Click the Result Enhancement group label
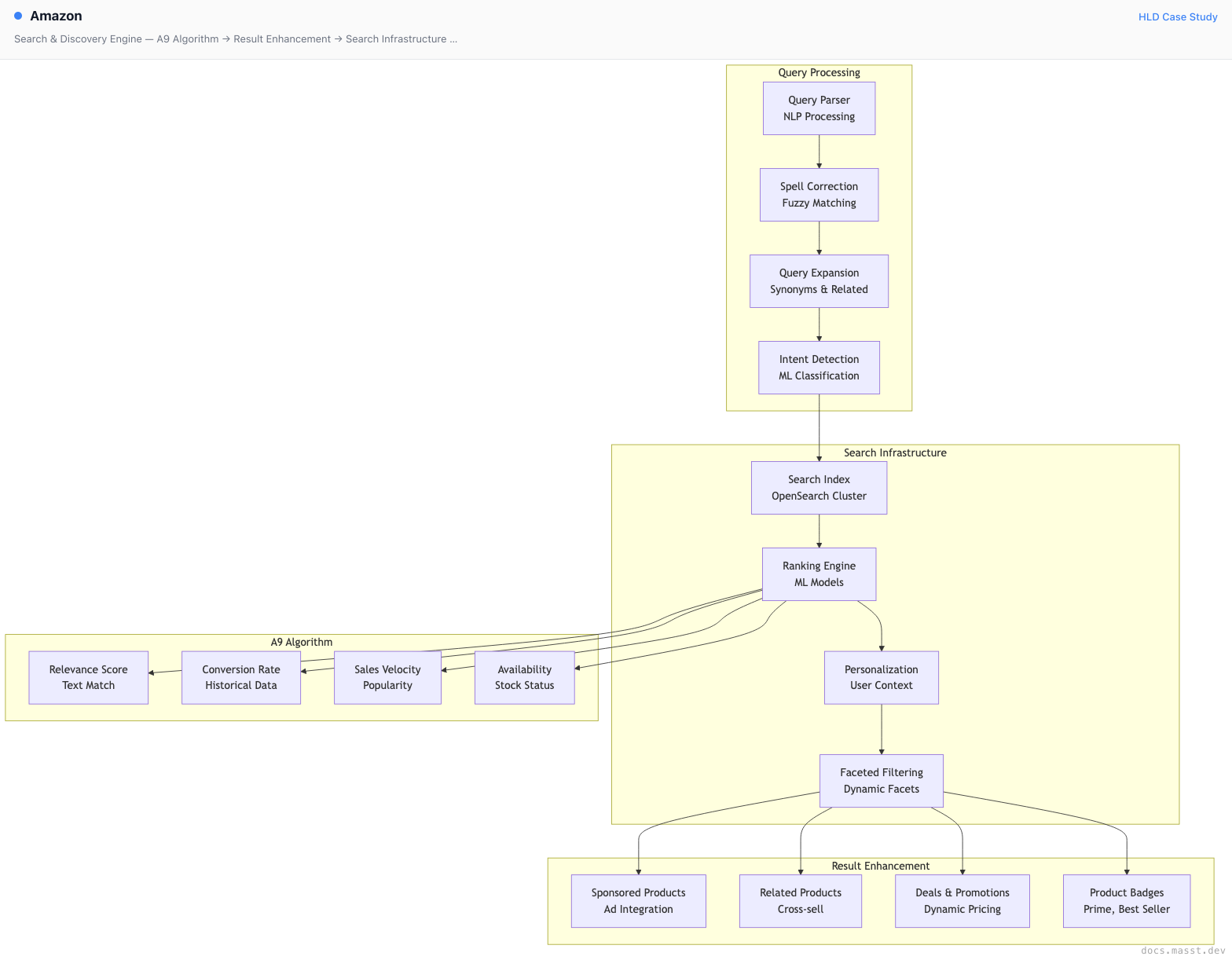The image size is (1232, 960). (880, 866)
